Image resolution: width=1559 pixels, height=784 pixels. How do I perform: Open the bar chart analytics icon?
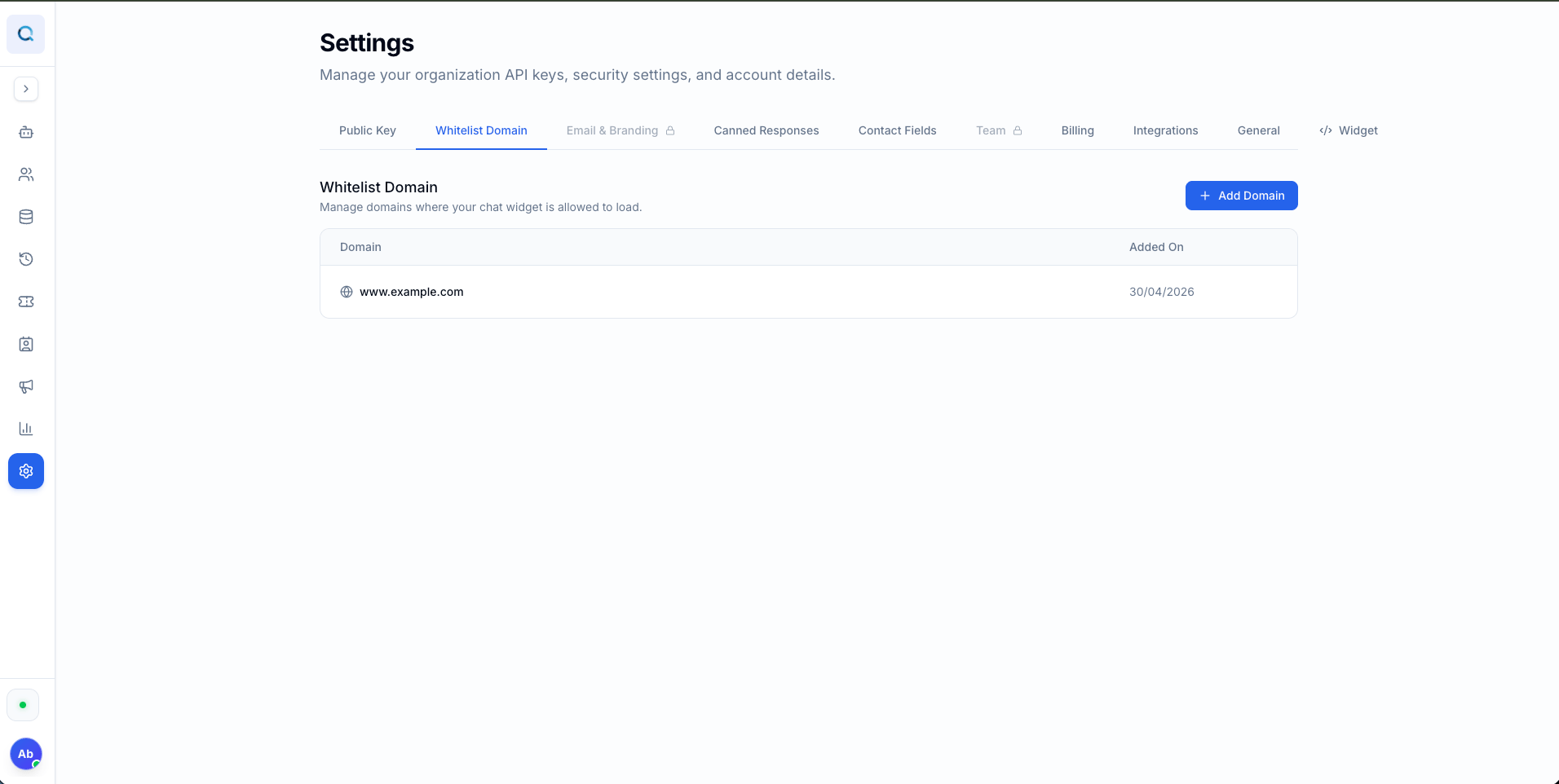coord(26,429)
